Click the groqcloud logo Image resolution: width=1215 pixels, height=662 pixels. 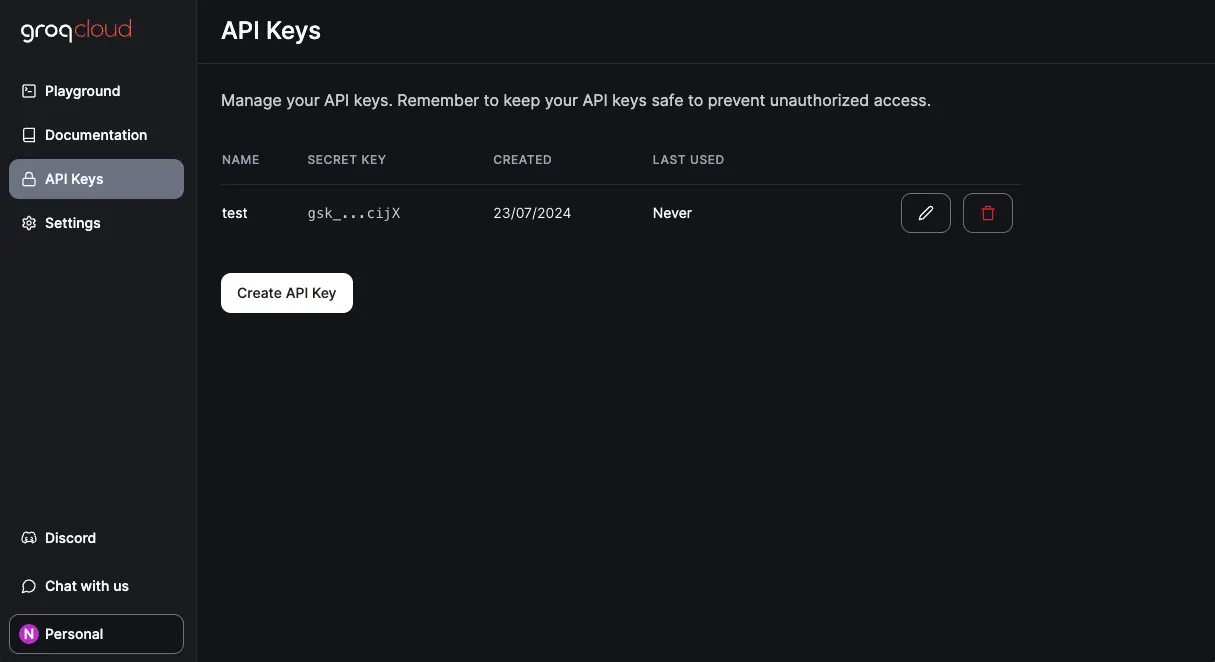[x=76, y=31]
